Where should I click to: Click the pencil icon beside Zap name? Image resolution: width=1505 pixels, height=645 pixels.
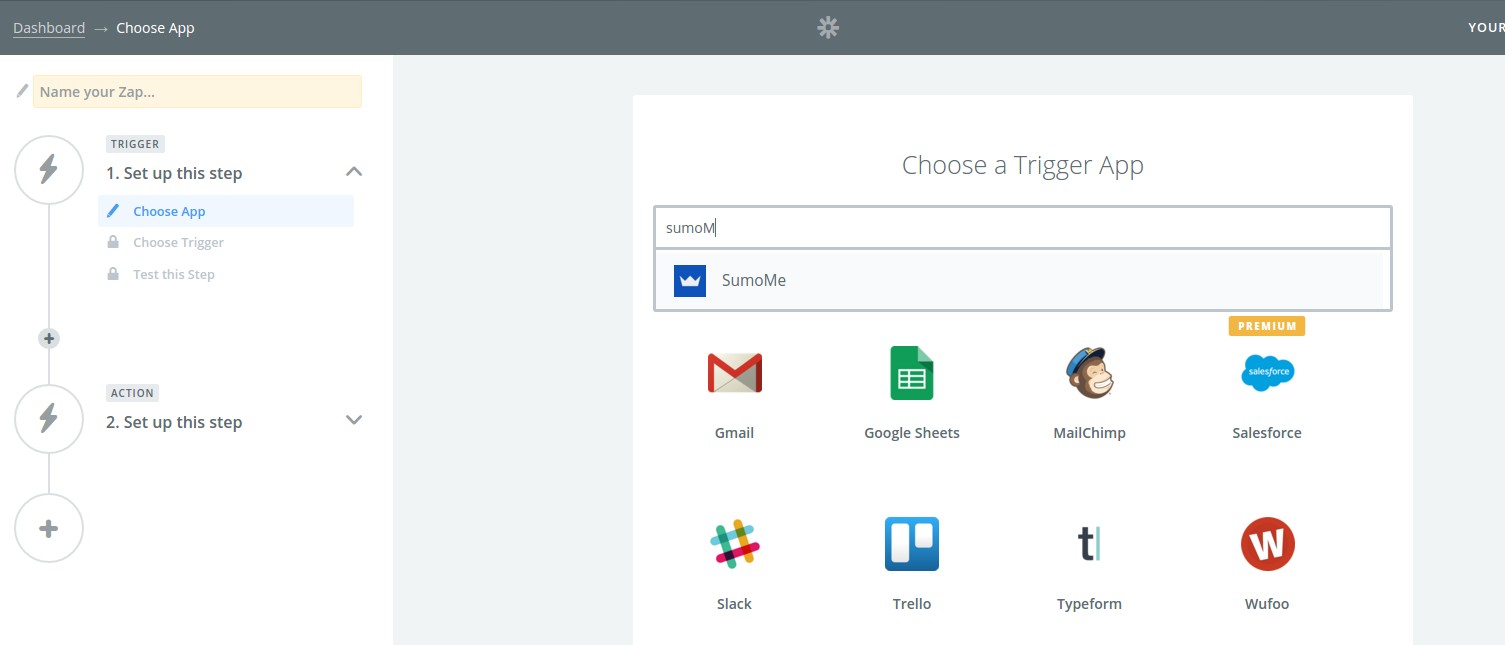pyautogui.click(x=22, y=91)
